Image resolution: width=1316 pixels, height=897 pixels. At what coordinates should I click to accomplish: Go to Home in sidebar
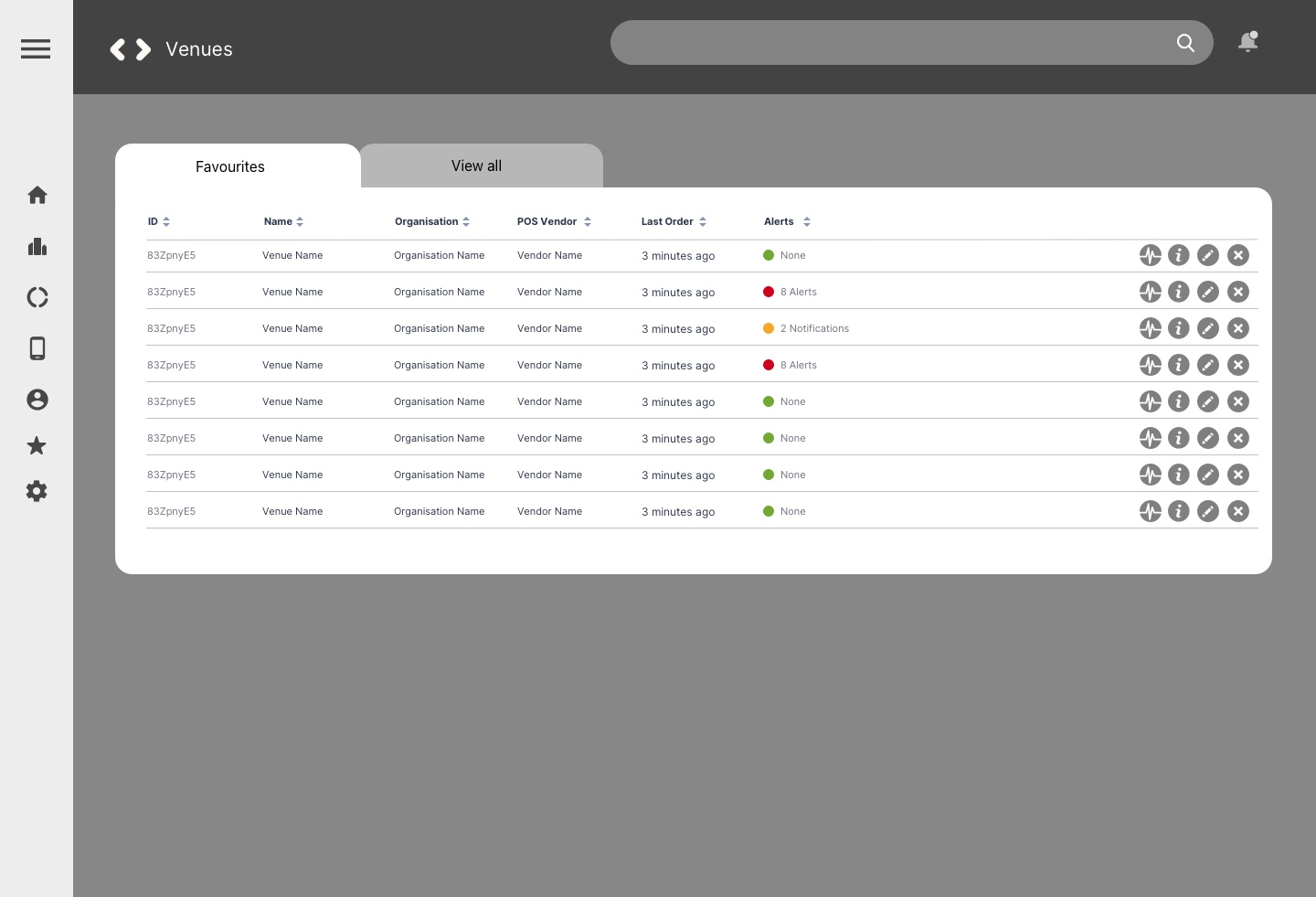[37, 195]
